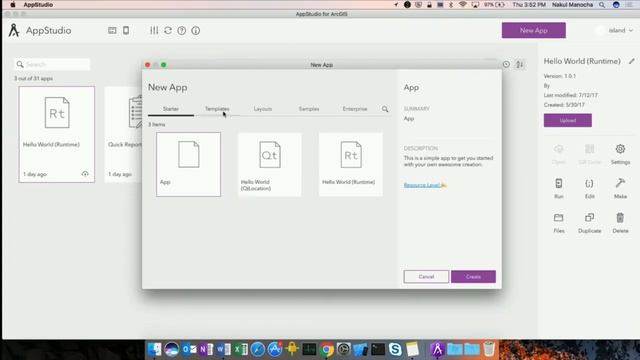The width and height of the screenshot is (640, 360).
Task: Open Microsoft Excel from the Dock
Action: [240, 349]
